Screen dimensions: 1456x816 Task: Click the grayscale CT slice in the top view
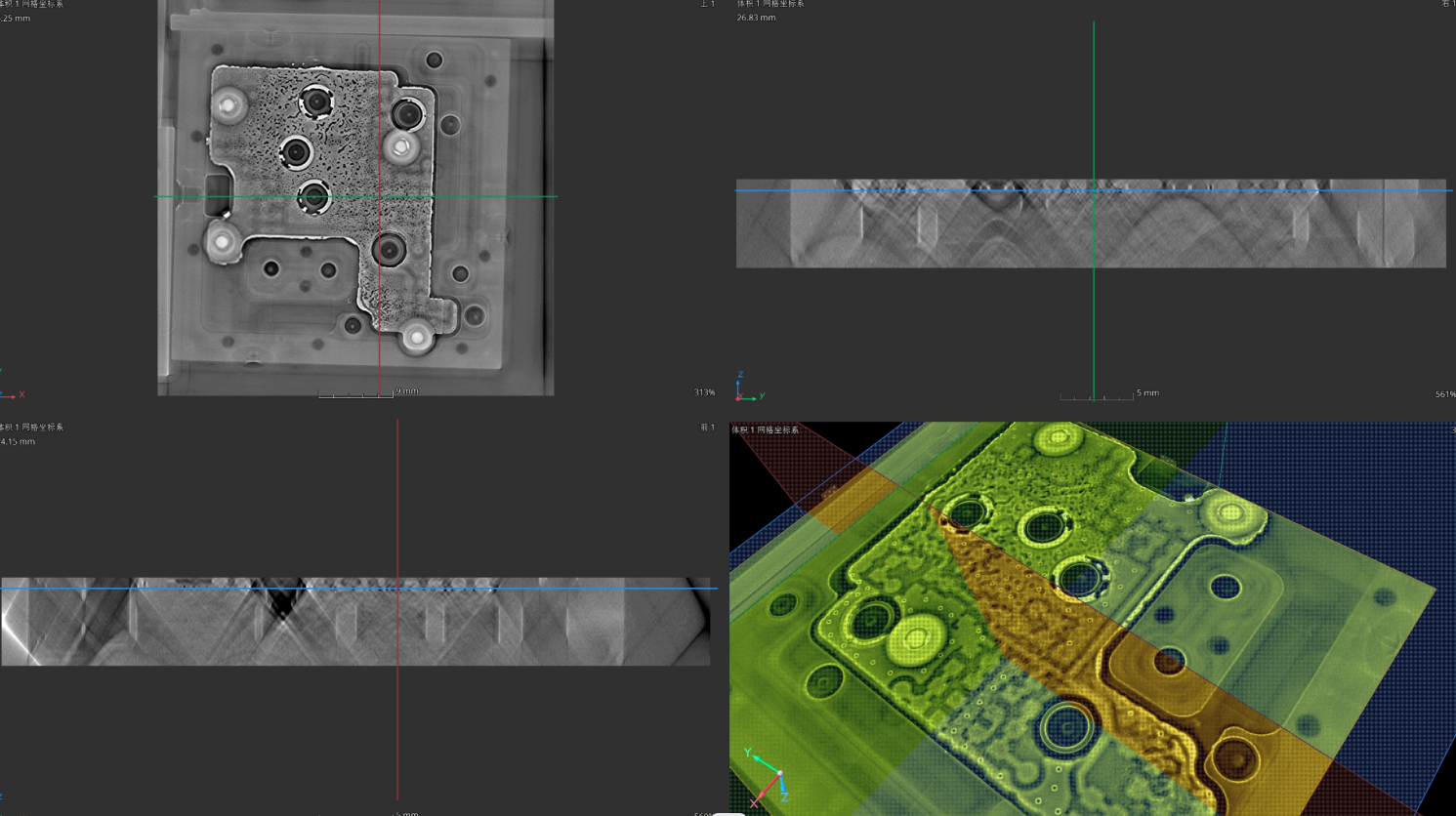(355, 197)
